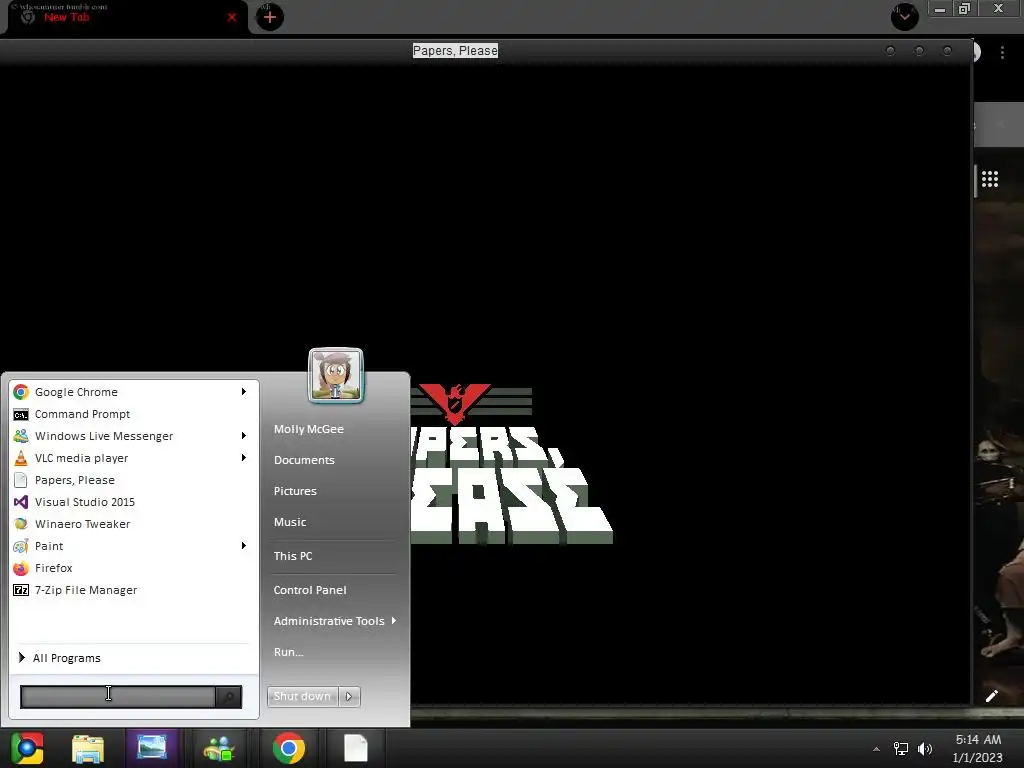The image size is (1024, 768).
Task: Open the Google apps grid icon
Action: (x=990, y=179)
